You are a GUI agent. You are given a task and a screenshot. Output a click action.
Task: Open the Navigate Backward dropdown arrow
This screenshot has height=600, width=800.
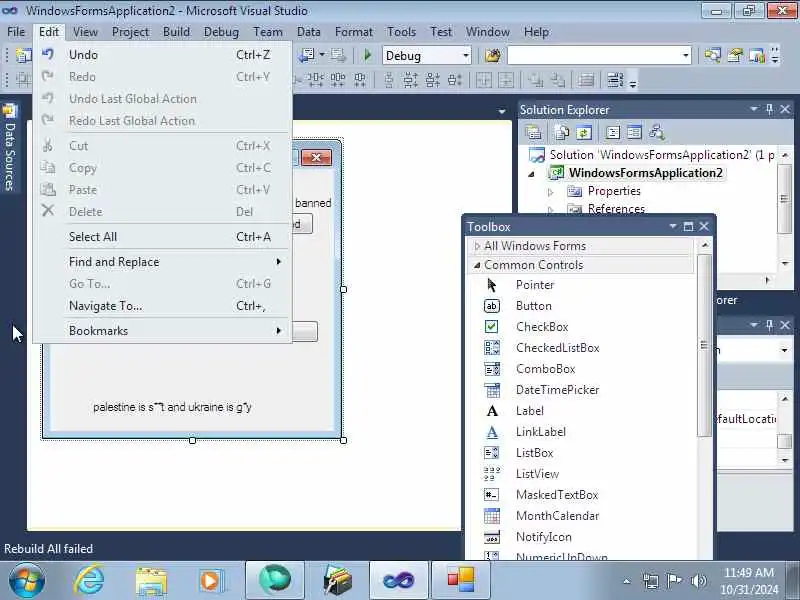322,55
